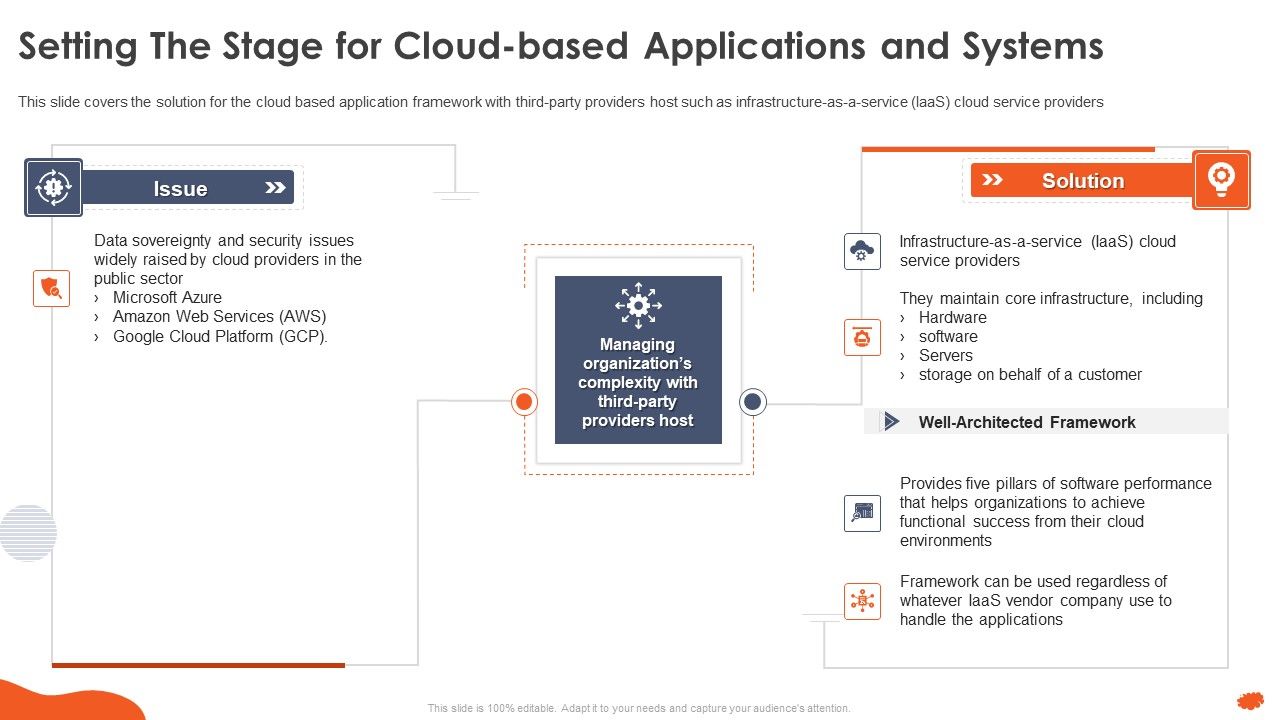Click the performance dashboard icon by five pillars
This screenshot has width=1280, height=720.
click(x=862, y=513)
